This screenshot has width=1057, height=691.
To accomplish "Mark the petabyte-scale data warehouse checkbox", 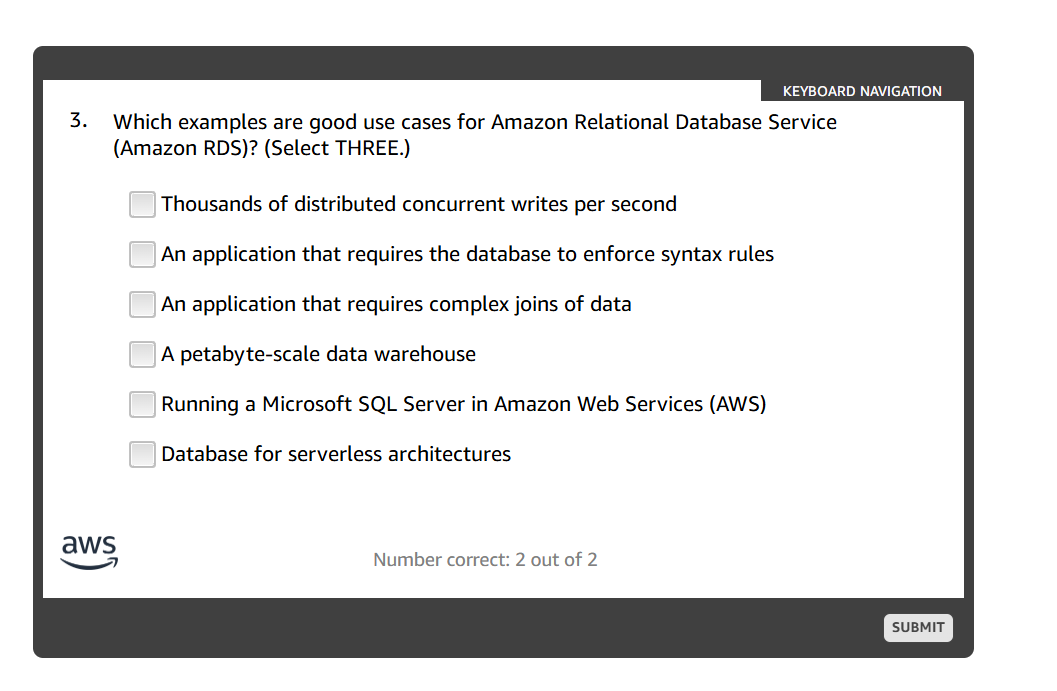I will point(142,354).
